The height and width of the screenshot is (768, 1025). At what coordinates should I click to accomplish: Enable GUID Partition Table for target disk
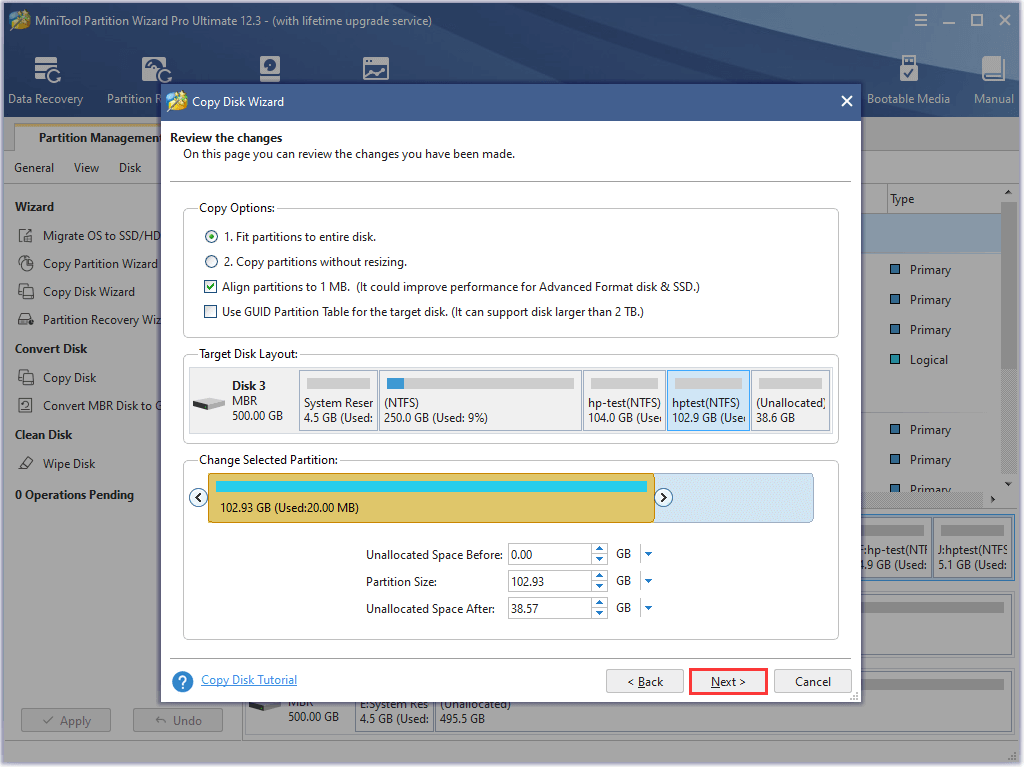(211, 312)
